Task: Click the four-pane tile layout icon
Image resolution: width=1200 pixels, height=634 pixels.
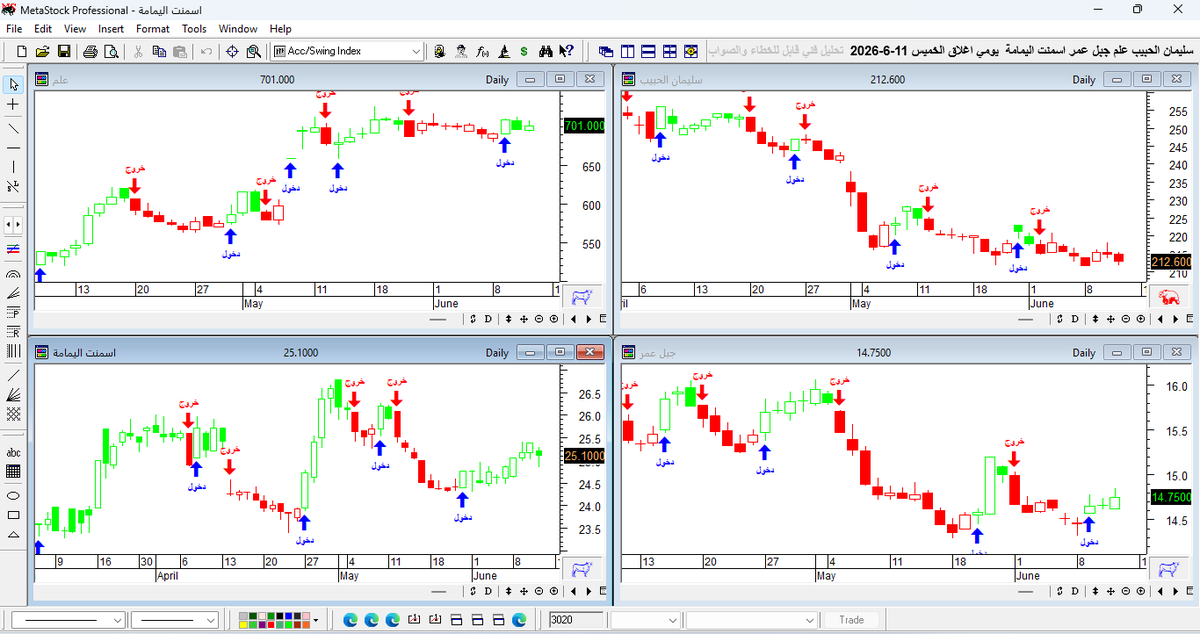Action: coord(670,51)
